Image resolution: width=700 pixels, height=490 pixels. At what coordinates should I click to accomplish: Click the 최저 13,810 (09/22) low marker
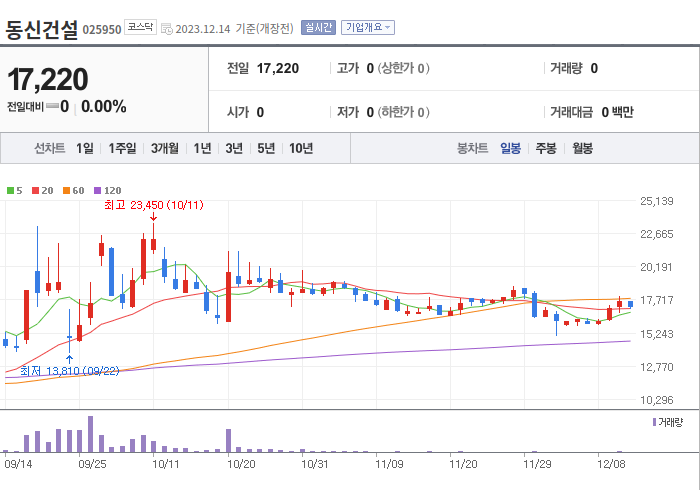pos(70,371)
